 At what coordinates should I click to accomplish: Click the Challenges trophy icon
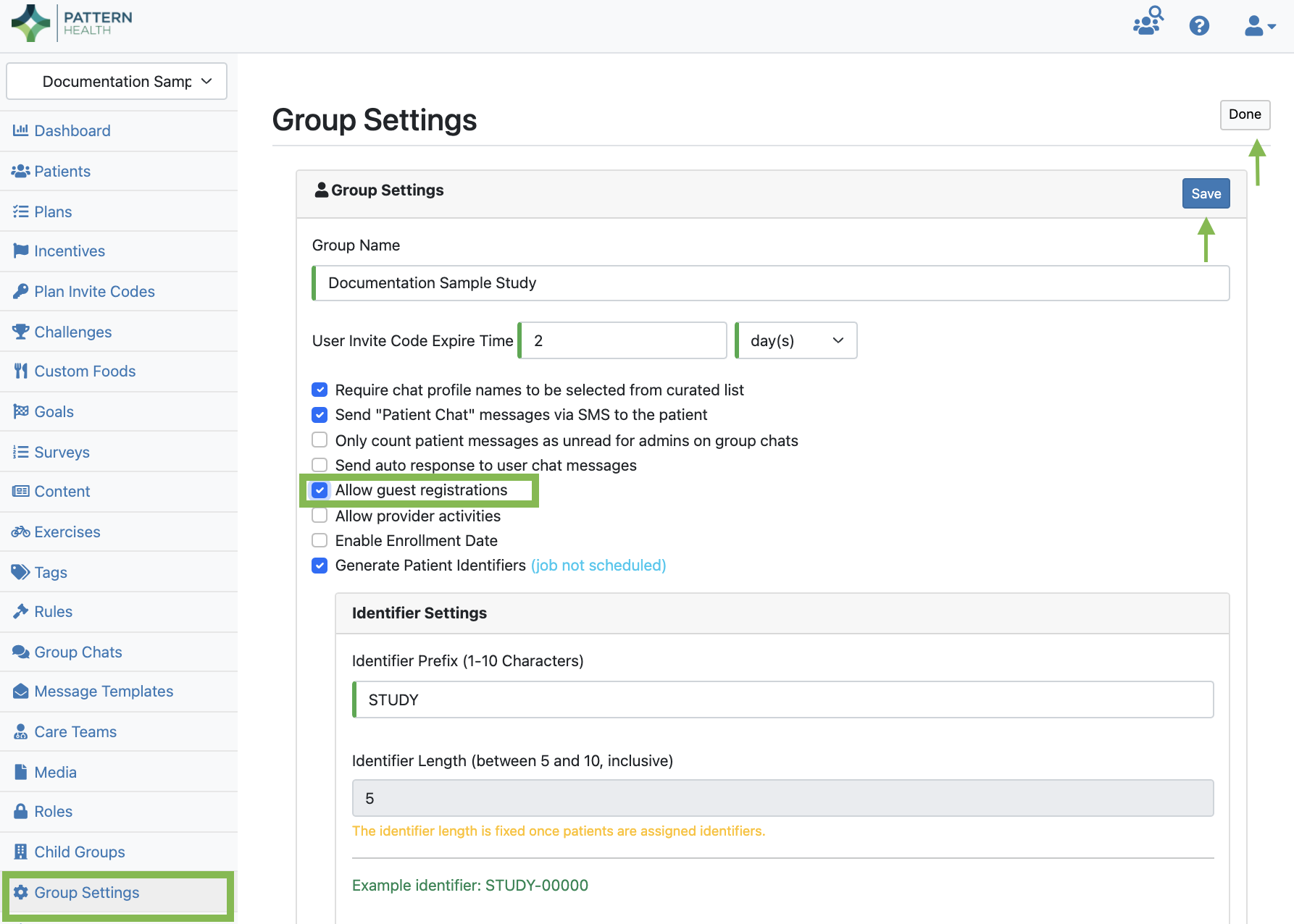click(x=20, y=332)
